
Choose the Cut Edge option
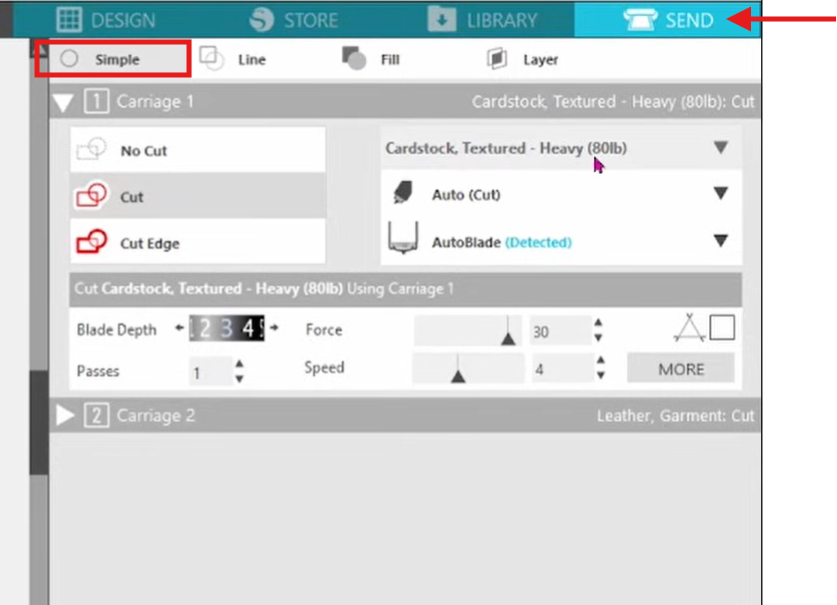click(x=197, y=243)
